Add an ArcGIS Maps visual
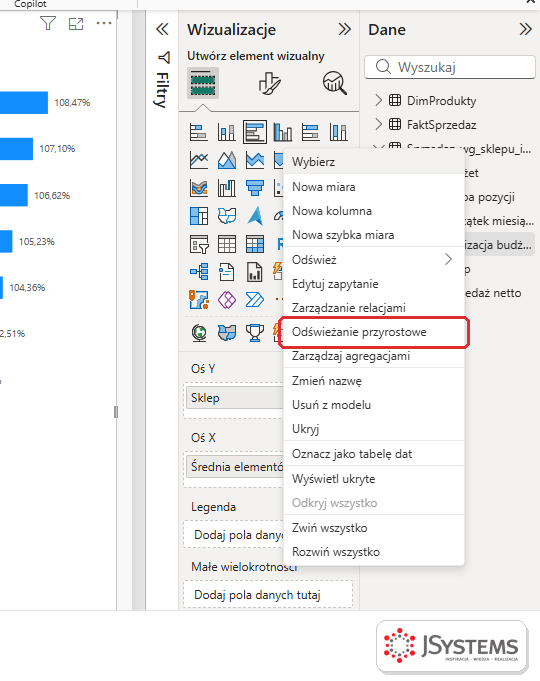The width and height of the screenshot is (540, 681). (199, 300)
